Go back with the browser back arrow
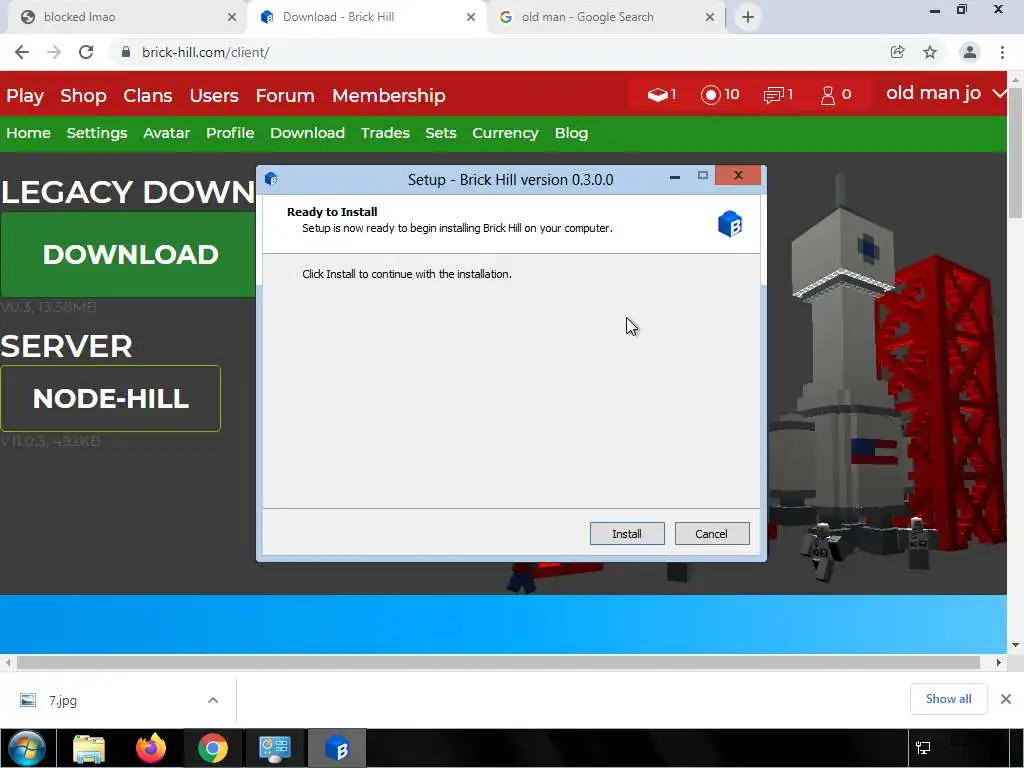Image resolution: width=1024 pixels, height=768 pixels. tap(22, 52)
